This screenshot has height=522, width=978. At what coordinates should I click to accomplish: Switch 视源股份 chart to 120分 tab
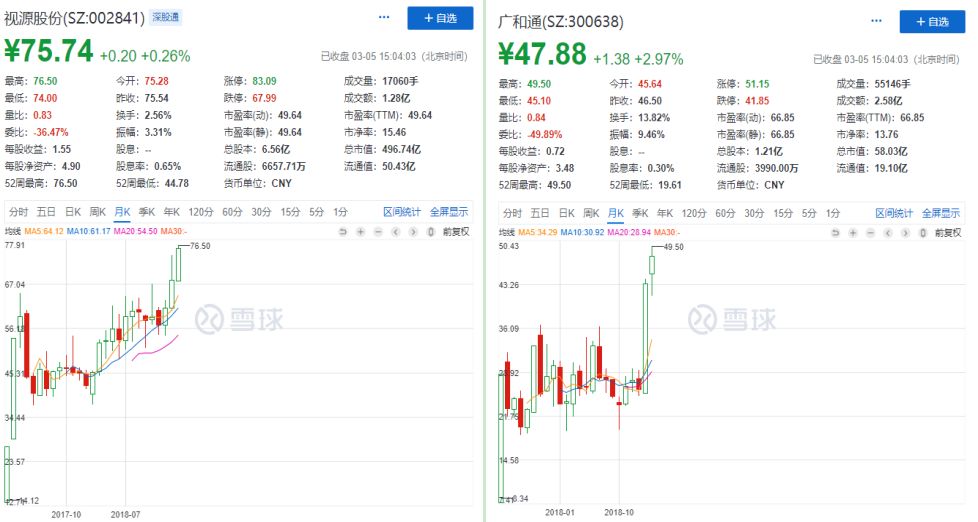click(201, 212)
